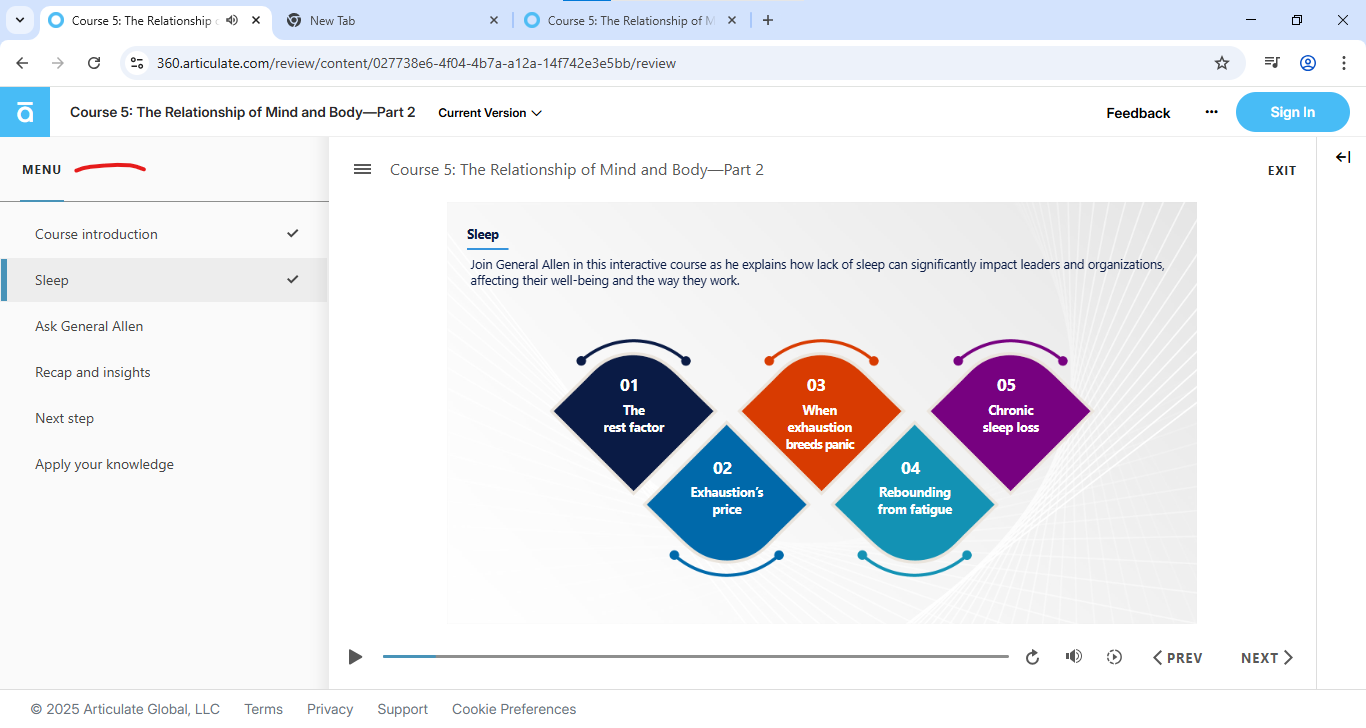Switch to the New Tab tab
The width and height of the screenshot is (1366, 728).
[x=392, y=20]
